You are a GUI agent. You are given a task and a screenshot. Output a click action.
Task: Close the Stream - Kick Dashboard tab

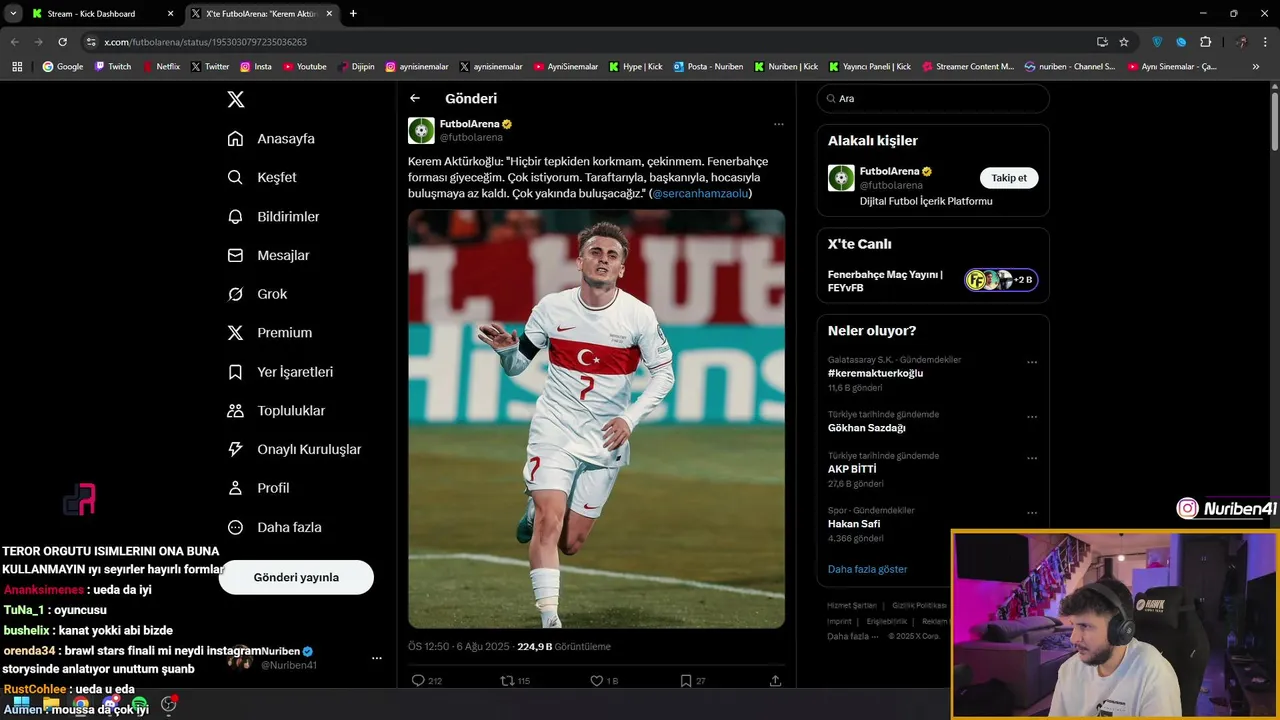point(170,14)
